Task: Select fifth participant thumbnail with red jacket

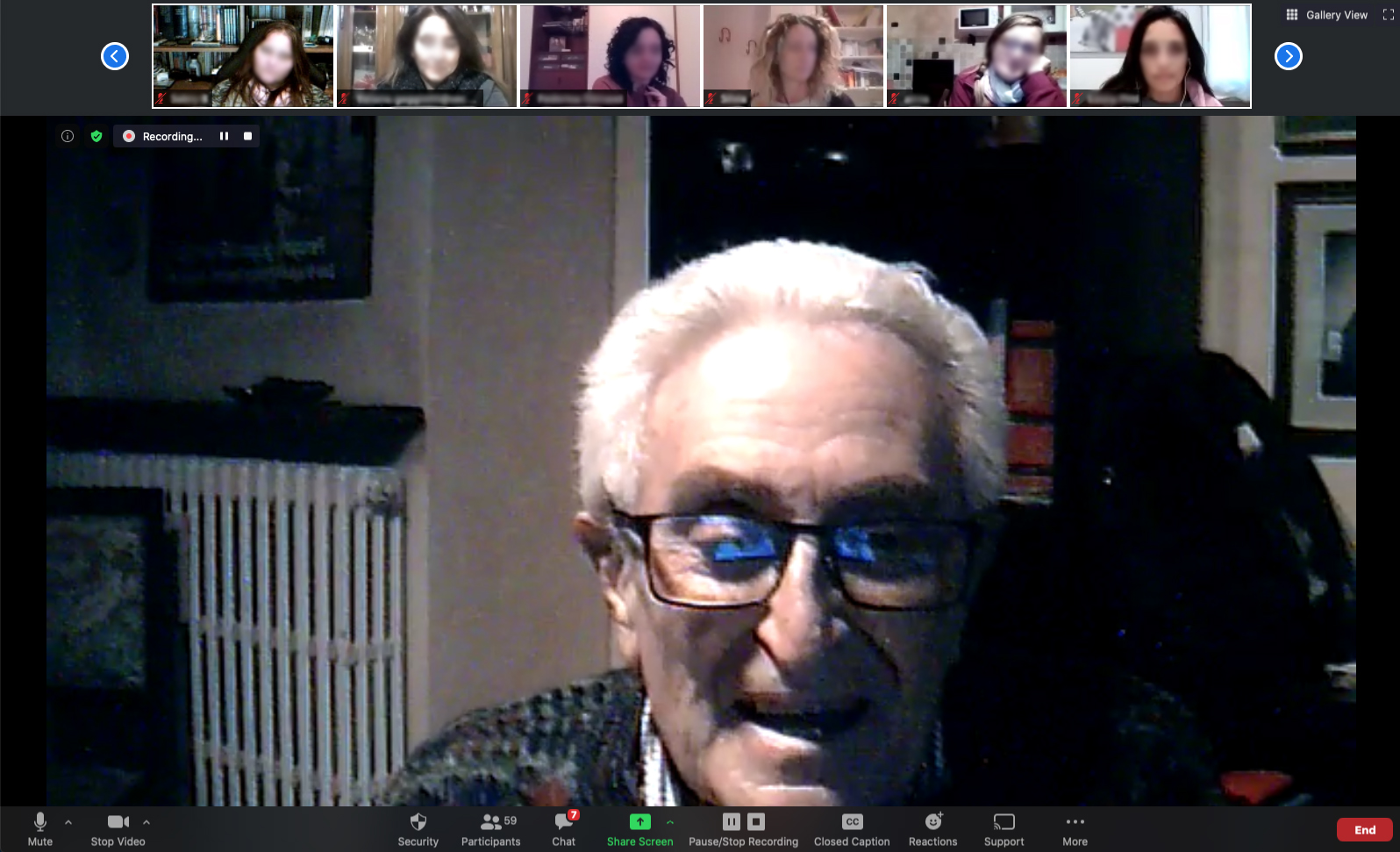Action: pos(977,56)
